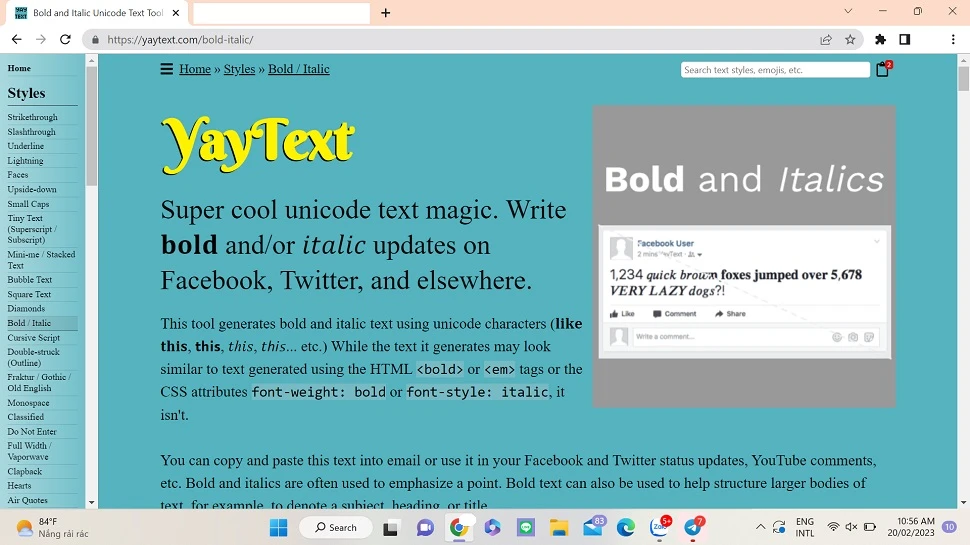Open a new tab with the plus button

pos(386,13)
